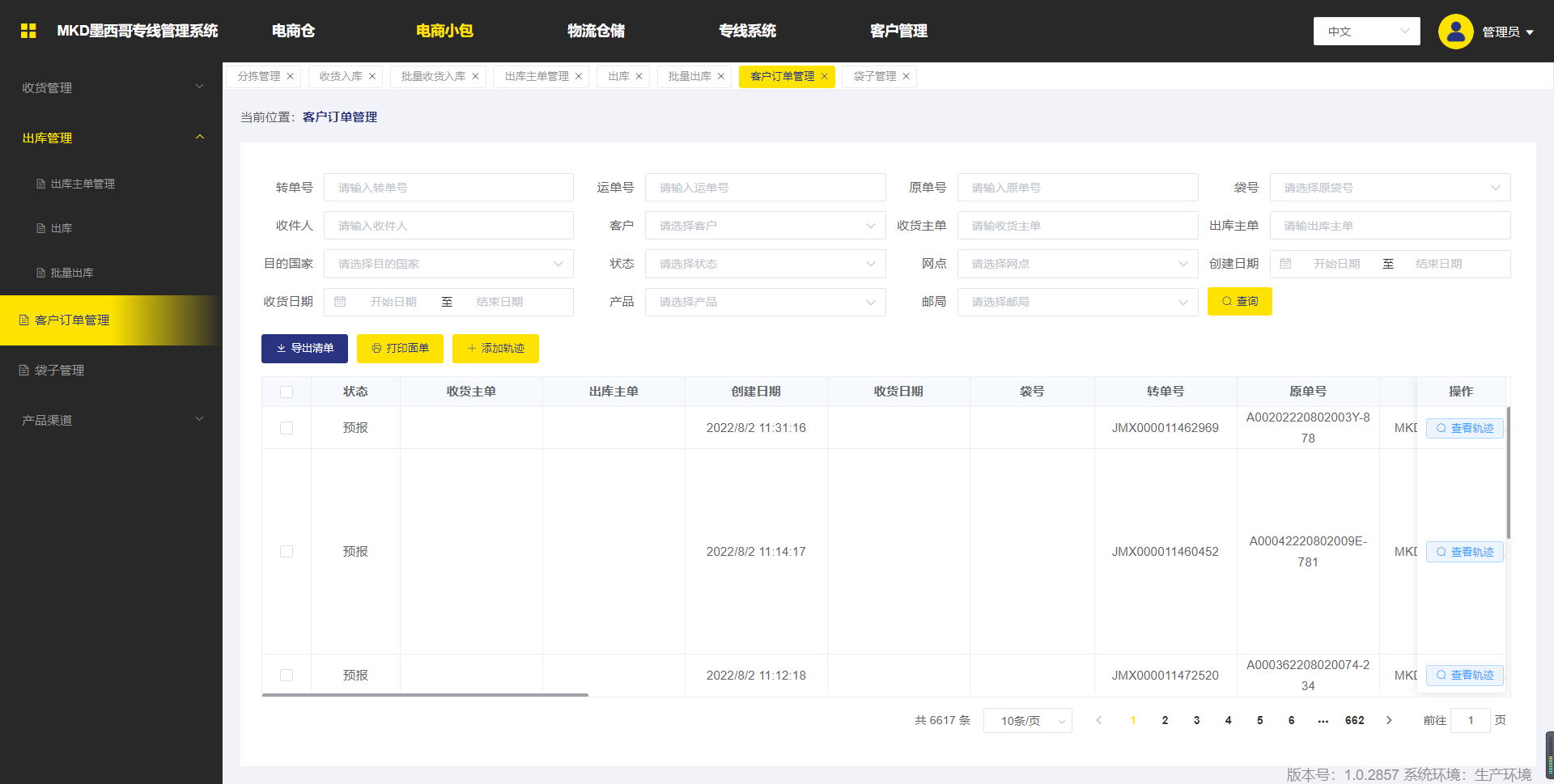
Task: Click the calendar icon in 创建日期 field
Action: [1285, 264]
